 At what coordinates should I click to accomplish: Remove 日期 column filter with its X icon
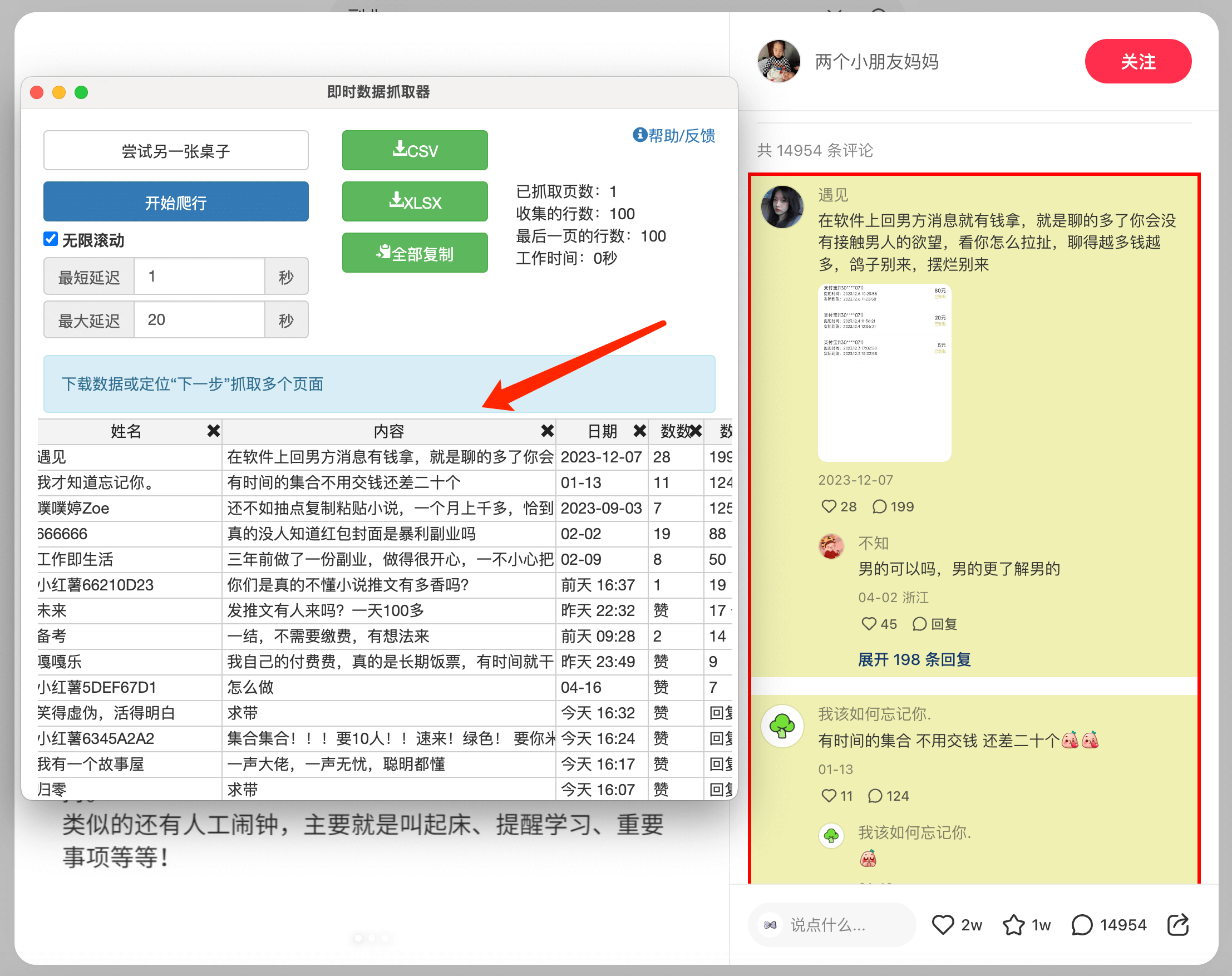click(x=639, y=431)
